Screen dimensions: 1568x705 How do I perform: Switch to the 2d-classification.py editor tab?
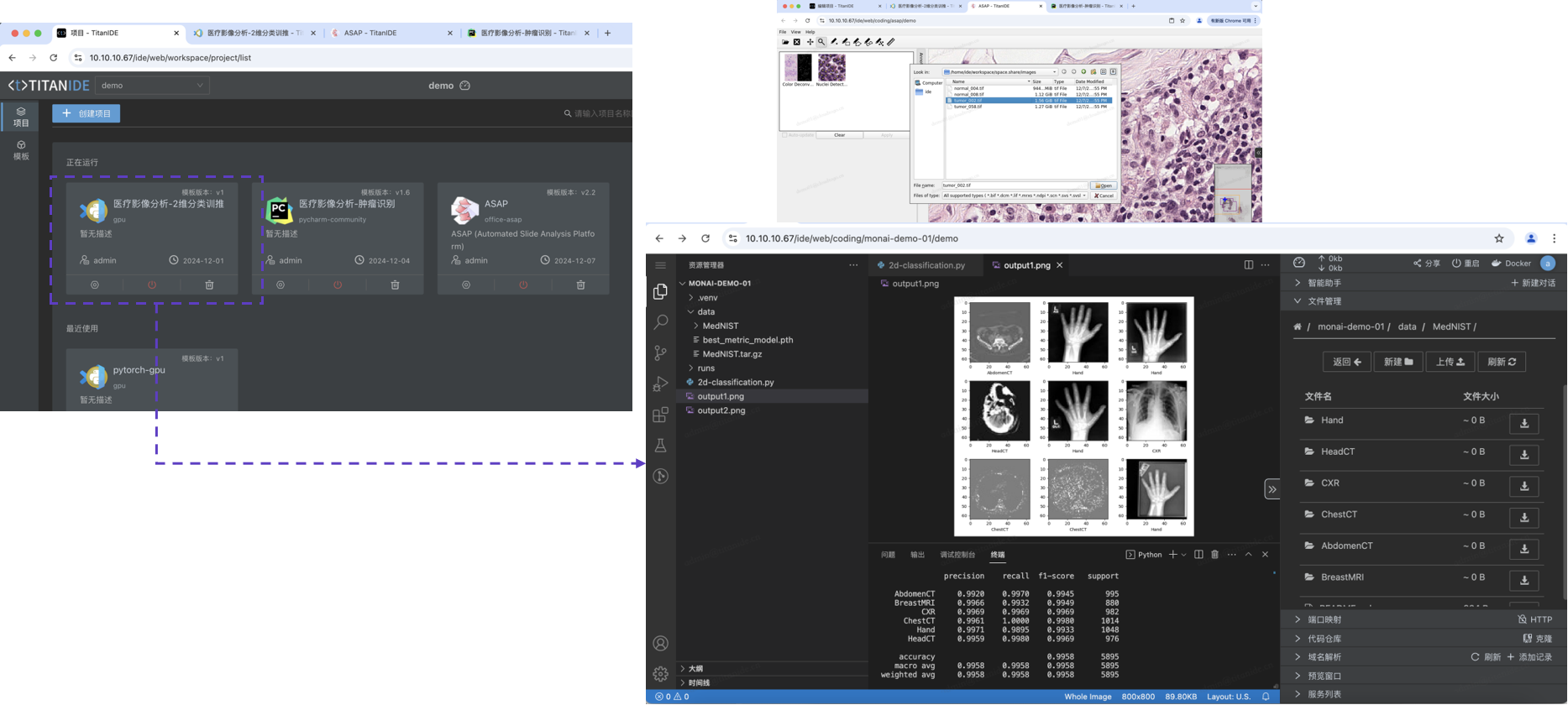coord(926,265)
